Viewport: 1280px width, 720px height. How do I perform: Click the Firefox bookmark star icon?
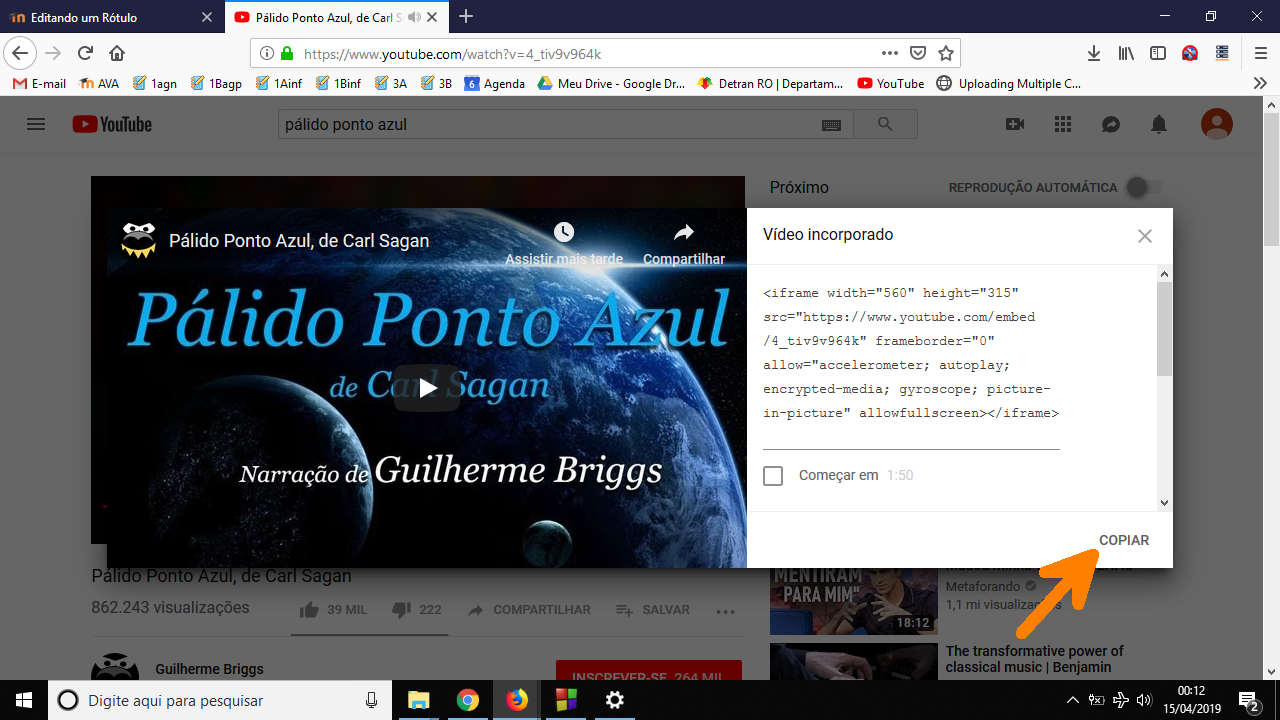946,53
